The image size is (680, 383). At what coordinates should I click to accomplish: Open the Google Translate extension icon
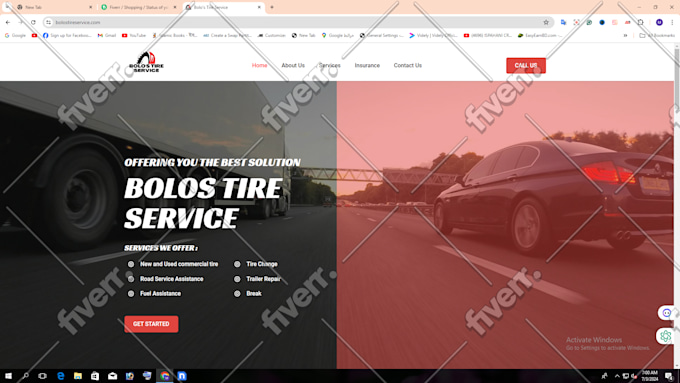coord(563,22)
